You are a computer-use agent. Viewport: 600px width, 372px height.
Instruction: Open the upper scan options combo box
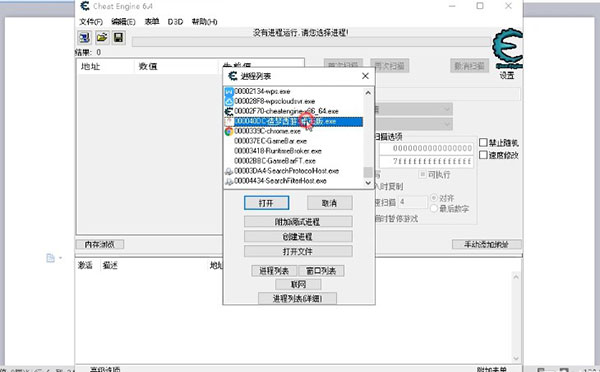[x=414, y=110]
